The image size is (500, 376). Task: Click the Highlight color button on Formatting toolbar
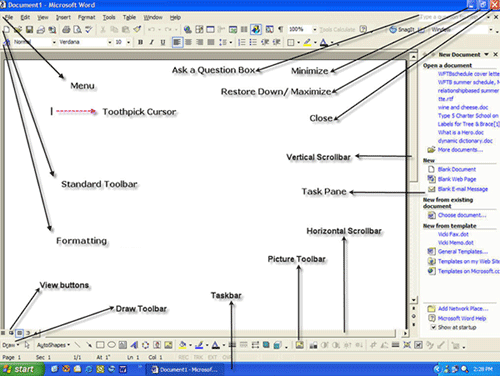307,42
